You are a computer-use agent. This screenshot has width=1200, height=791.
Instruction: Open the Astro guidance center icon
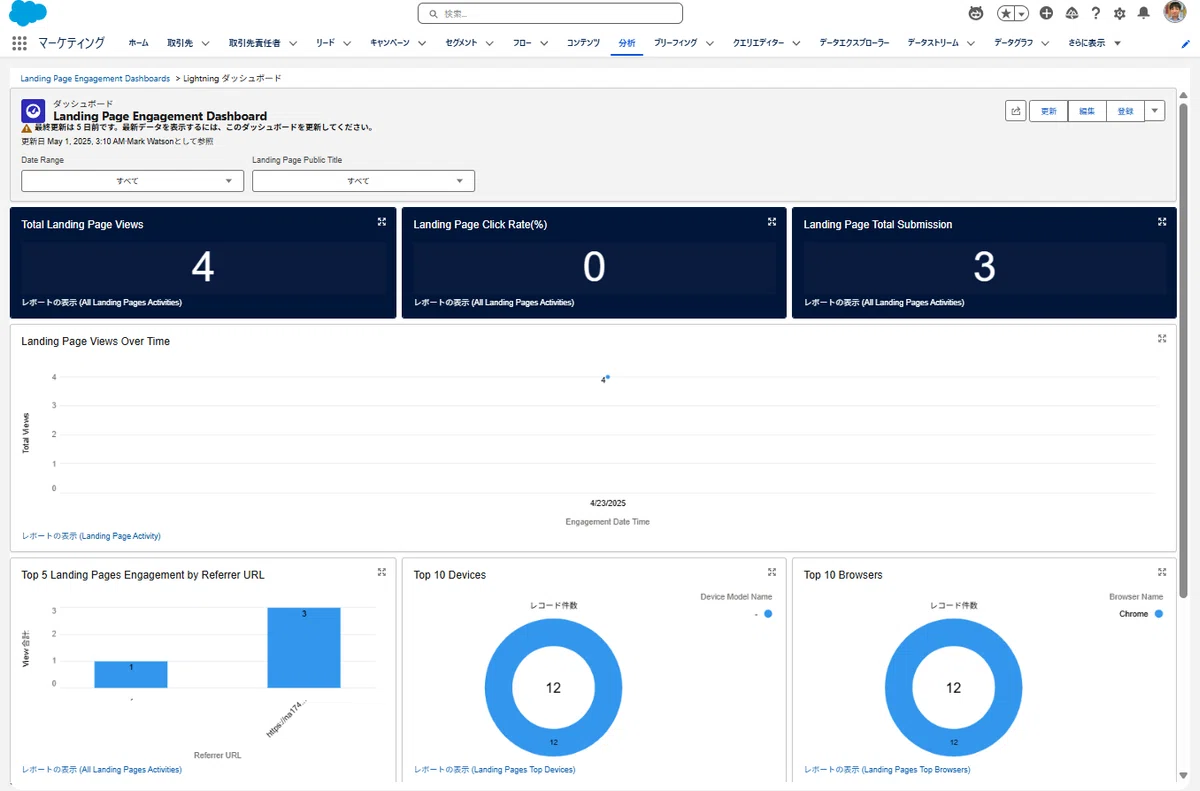point(976,13)
